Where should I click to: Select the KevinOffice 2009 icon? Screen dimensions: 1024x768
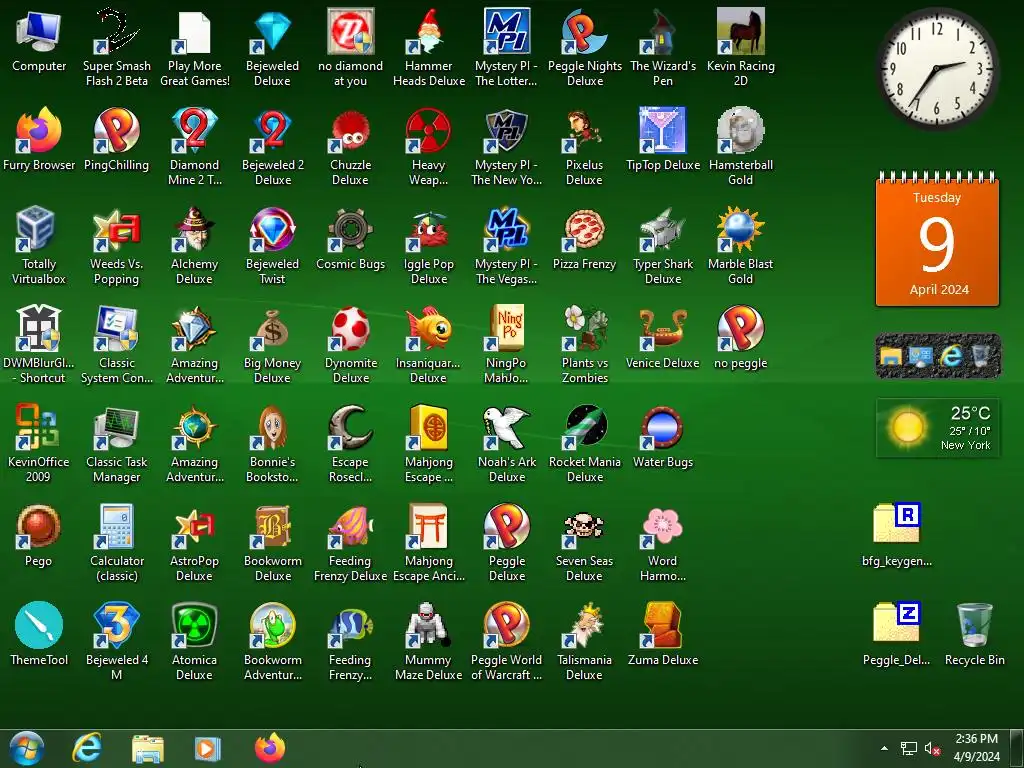pyautogui.click(x=39, y=427)
